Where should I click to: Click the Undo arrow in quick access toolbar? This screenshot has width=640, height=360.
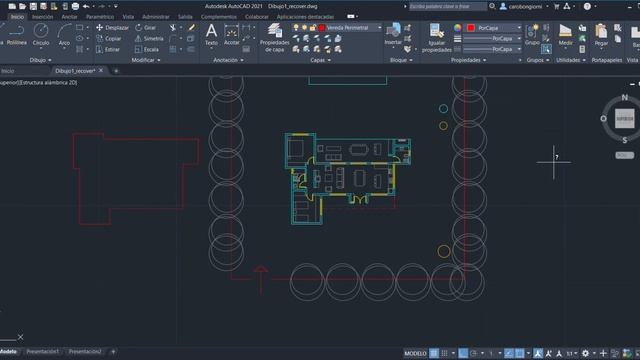(86, 7)
